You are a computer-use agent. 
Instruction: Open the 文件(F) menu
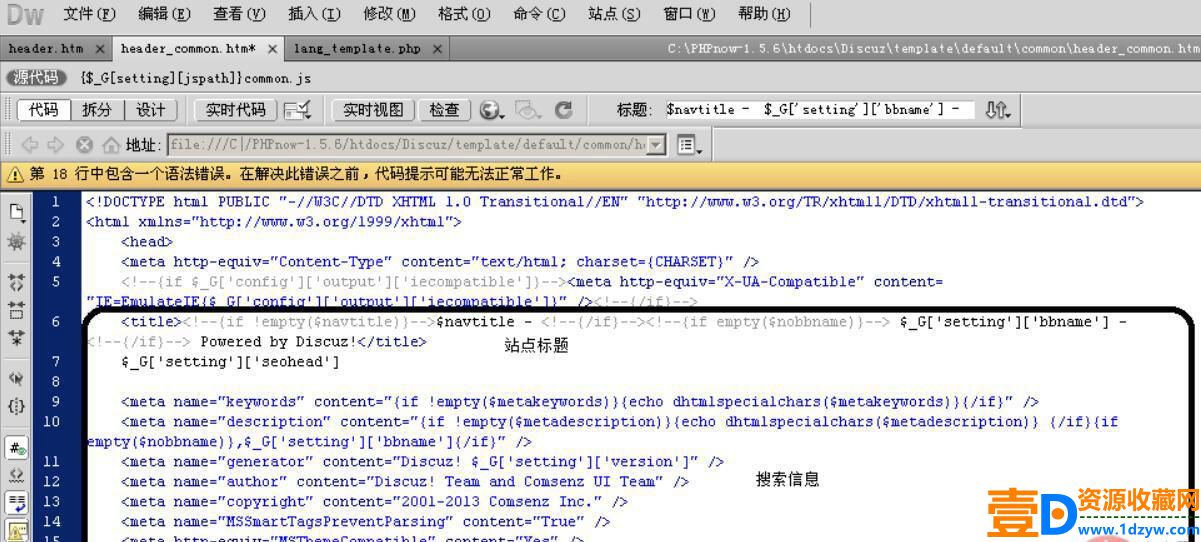89,14
